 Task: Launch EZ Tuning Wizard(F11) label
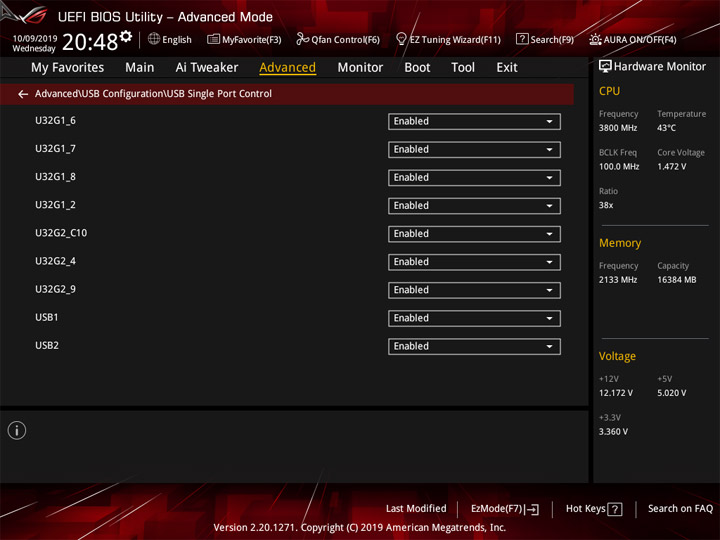click(455, 39)
